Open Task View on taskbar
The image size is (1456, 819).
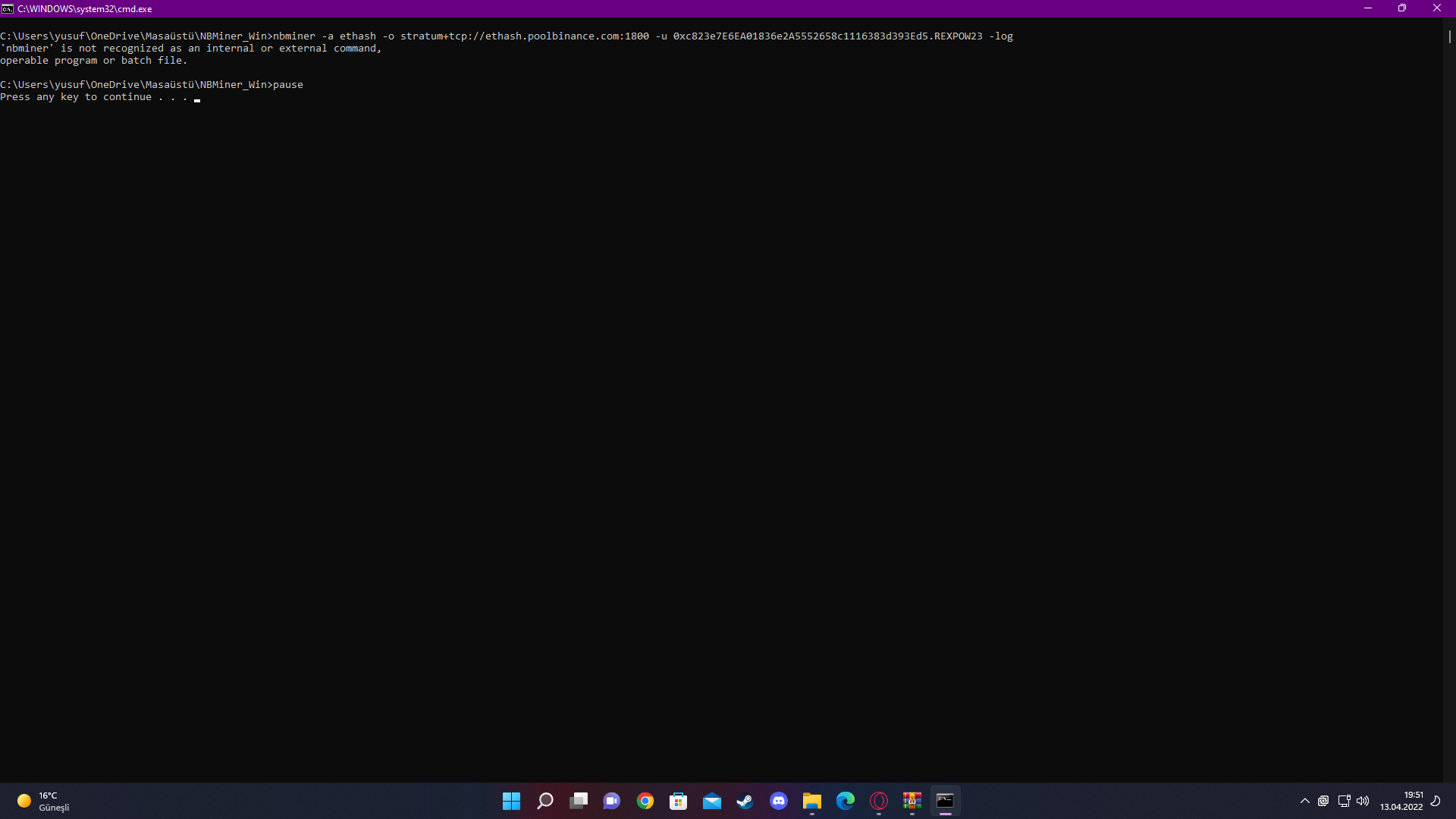[579, 801]
